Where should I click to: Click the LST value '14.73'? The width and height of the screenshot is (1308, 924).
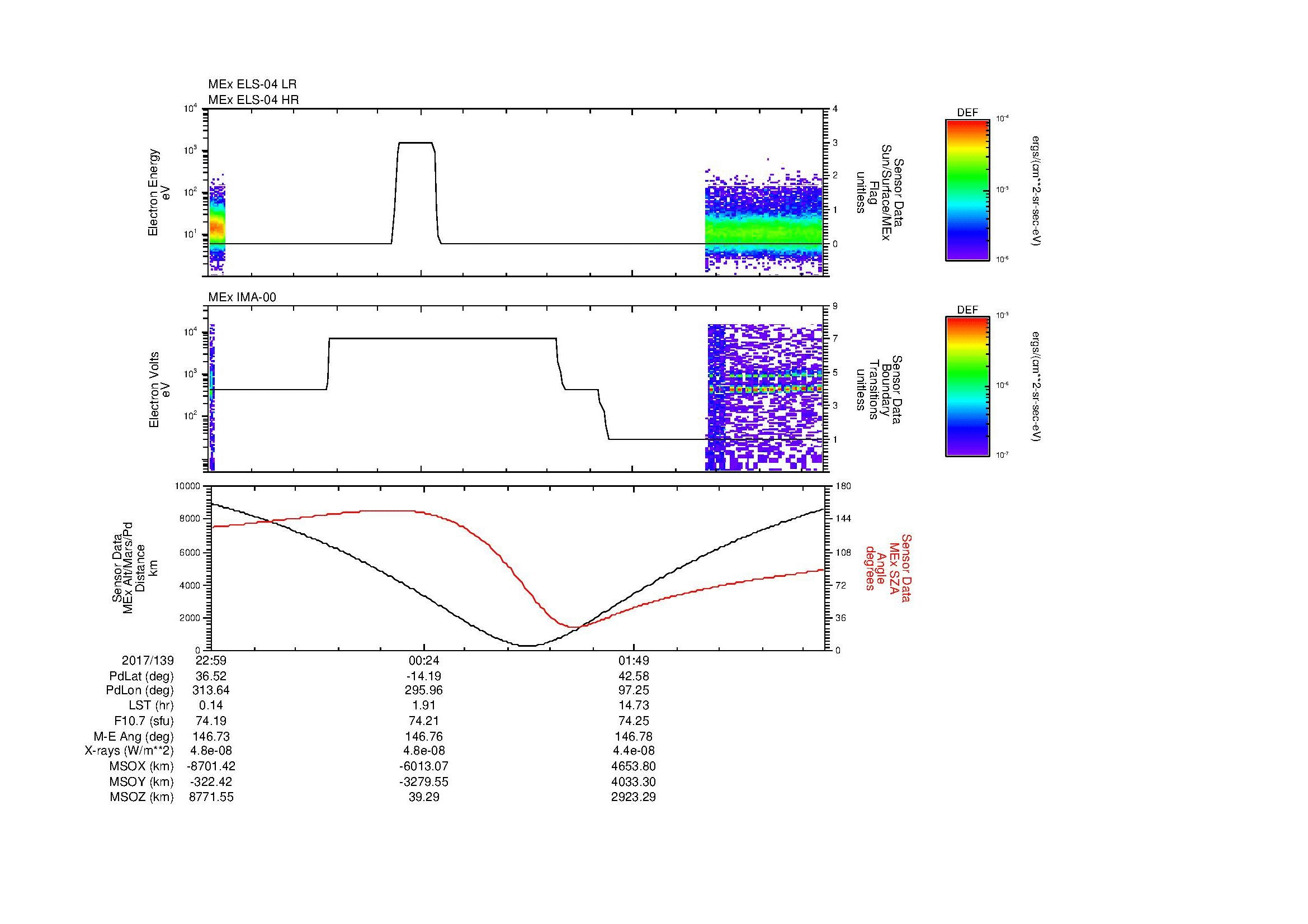coord(634,705)
